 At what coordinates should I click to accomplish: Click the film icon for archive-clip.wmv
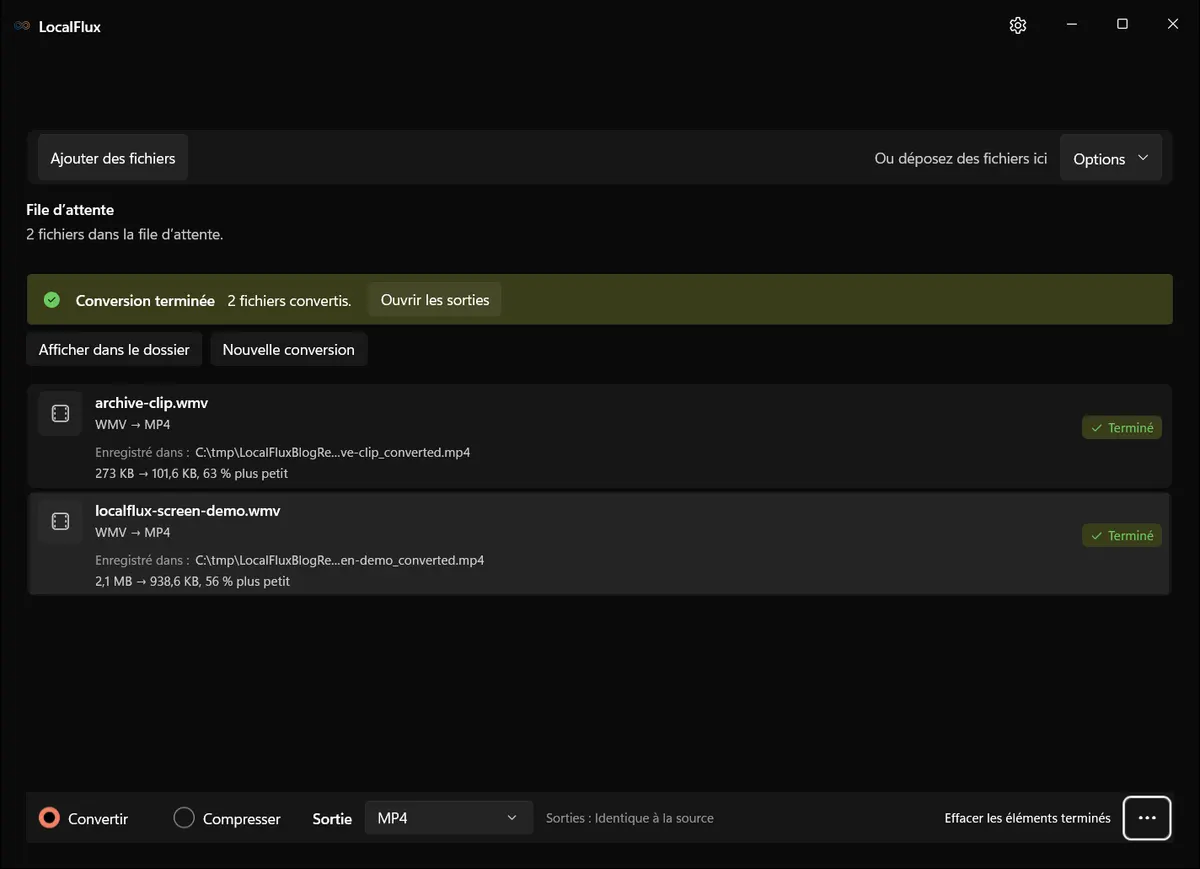pyautogui.click(x=60, y=413)
